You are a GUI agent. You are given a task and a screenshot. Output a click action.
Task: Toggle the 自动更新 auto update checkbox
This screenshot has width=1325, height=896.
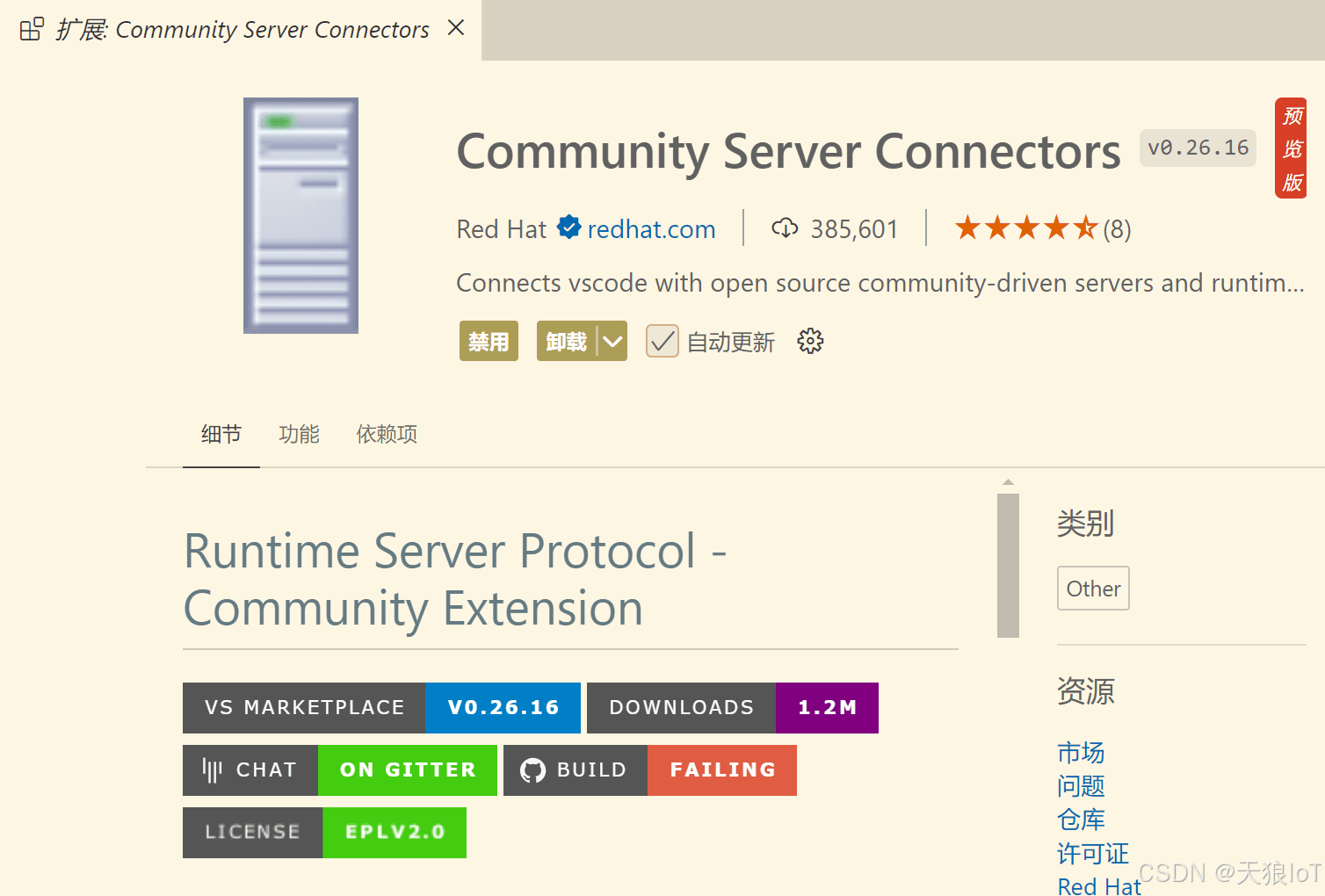pyautogui.click(x=662, y=341)
